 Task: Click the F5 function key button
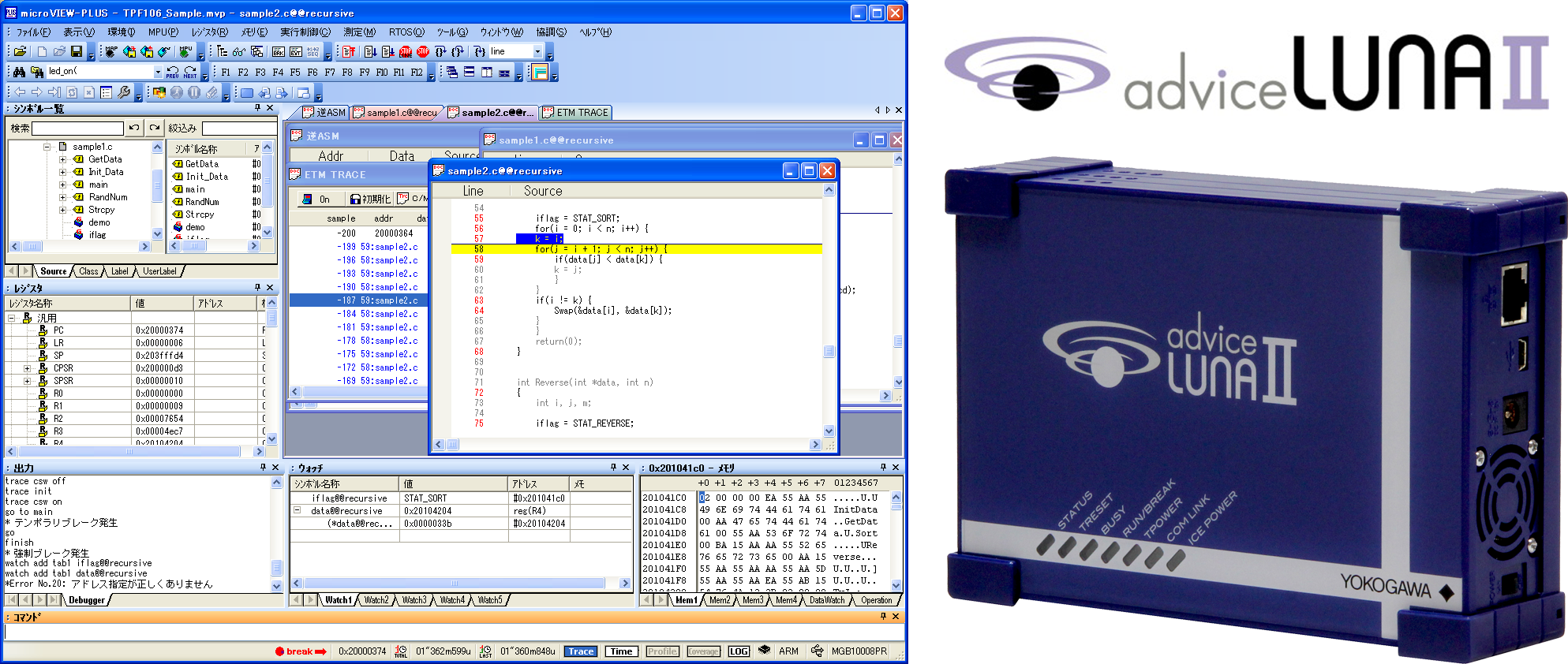click(x=295, y=72)
